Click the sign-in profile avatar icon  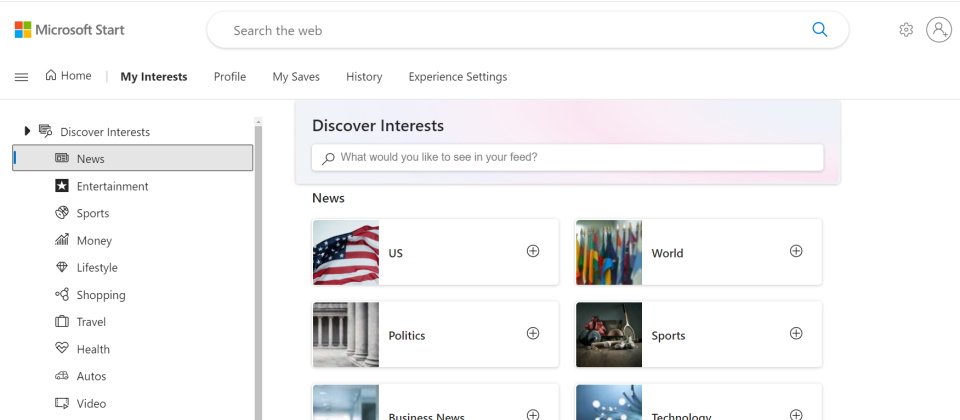pos(939,30)
